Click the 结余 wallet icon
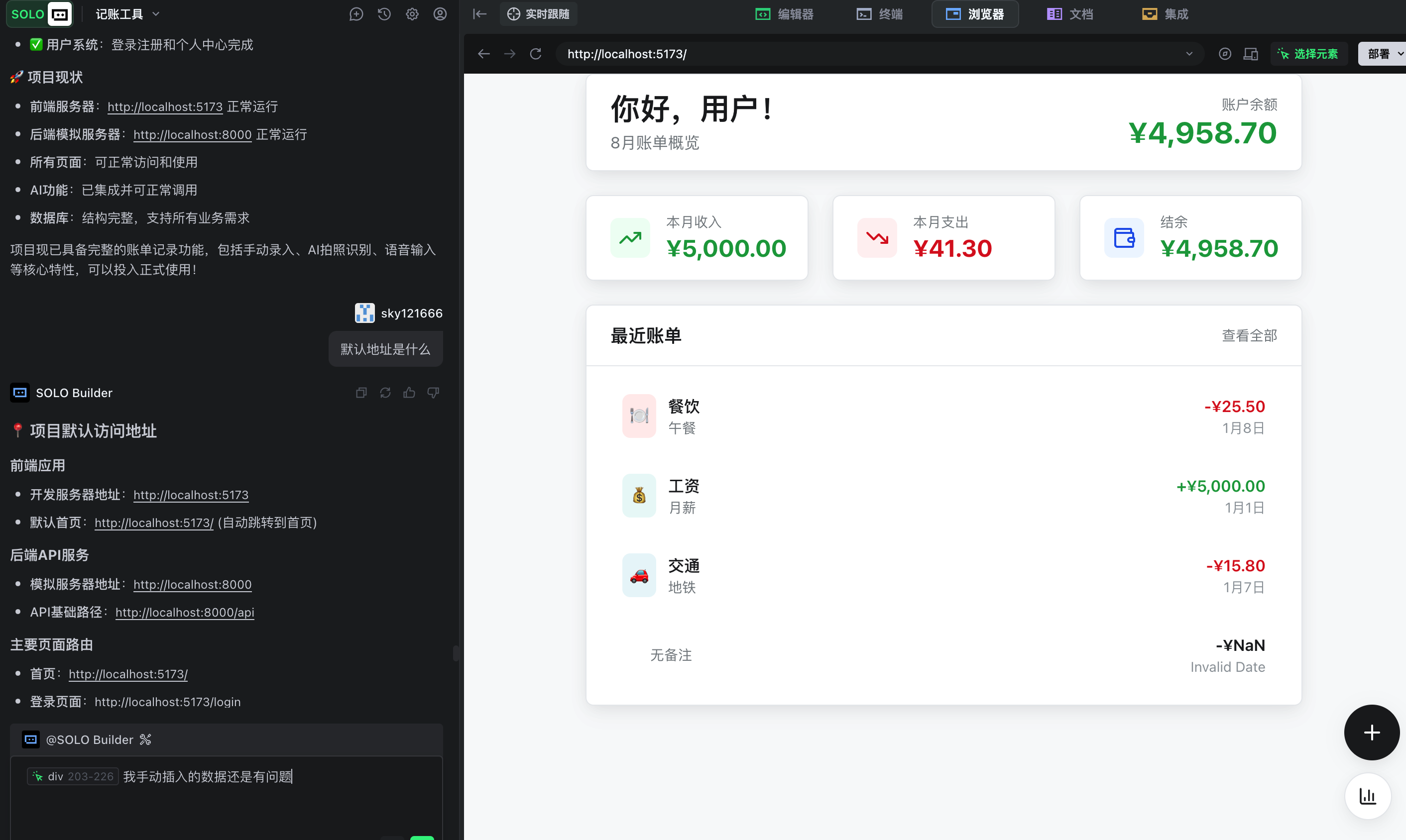Viewport: 1406px width, 840px height. coord(1124,238)
